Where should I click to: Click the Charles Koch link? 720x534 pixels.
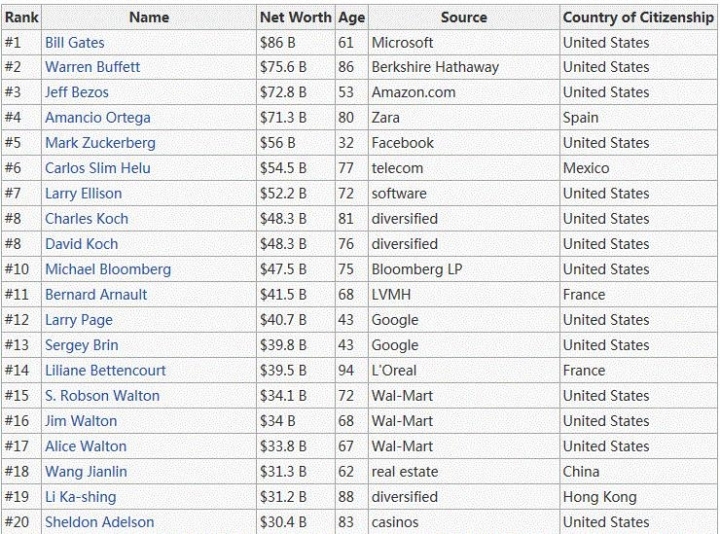coord(86,219)
